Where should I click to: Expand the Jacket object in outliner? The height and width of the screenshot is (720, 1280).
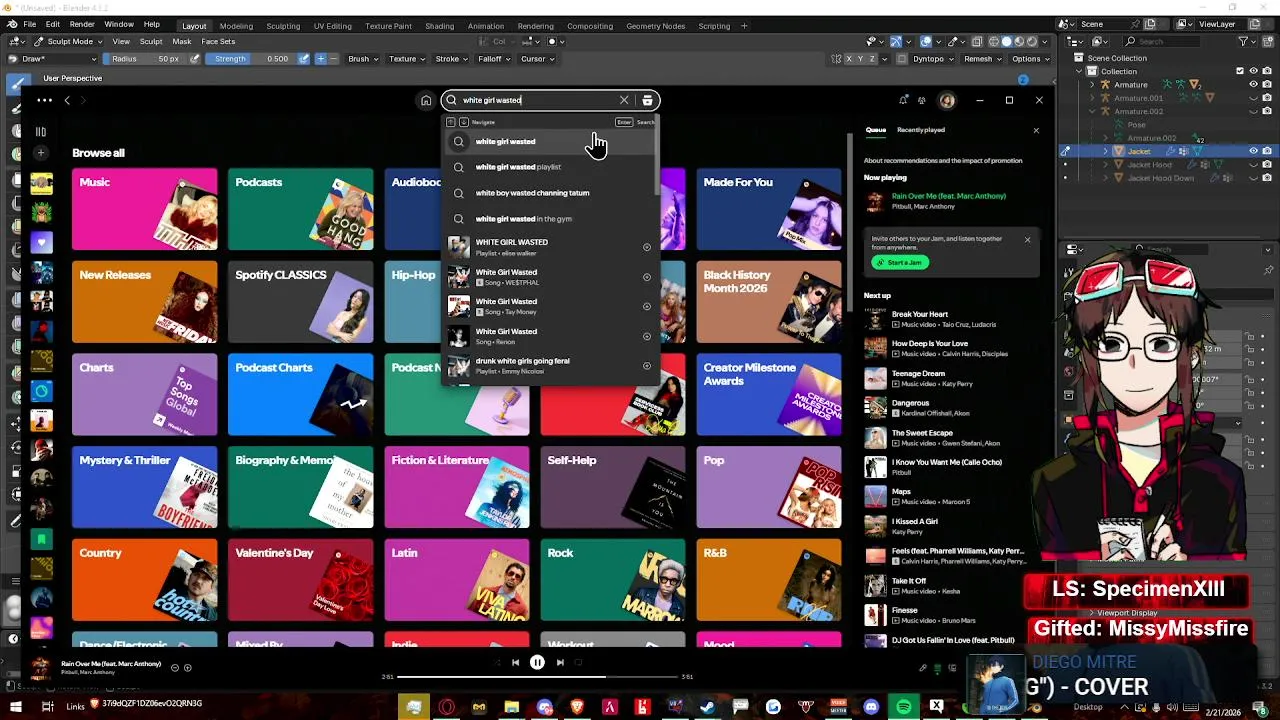pyautogui.click(x=1106, y=151)
